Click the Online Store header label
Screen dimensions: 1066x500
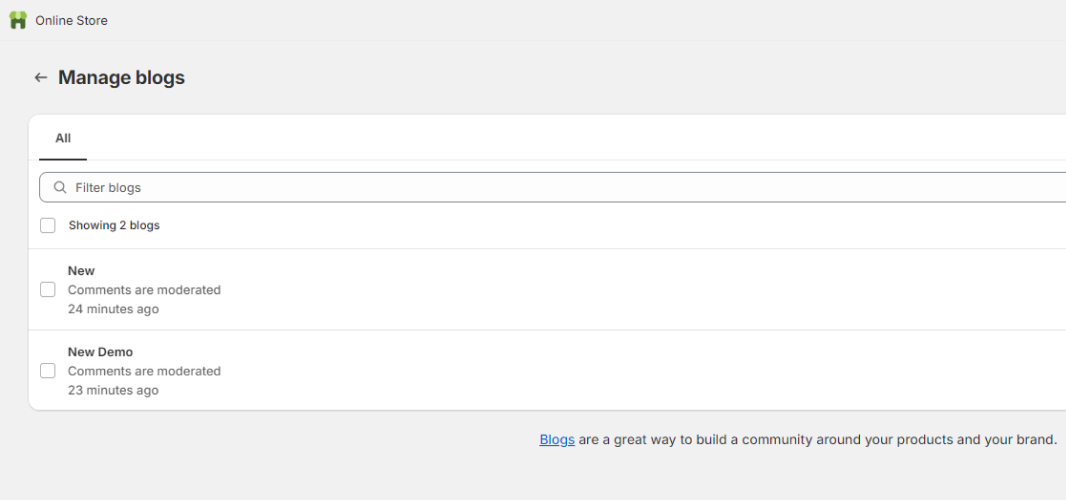click(x=71, y=20)
